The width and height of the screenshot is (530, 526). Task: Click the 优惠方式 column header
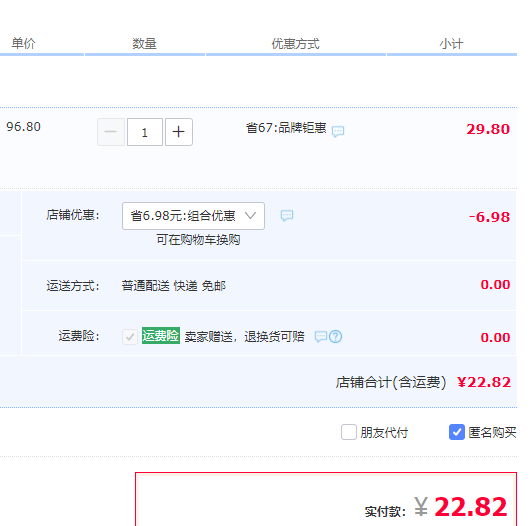pyautogui.click(x=296, y=44)
